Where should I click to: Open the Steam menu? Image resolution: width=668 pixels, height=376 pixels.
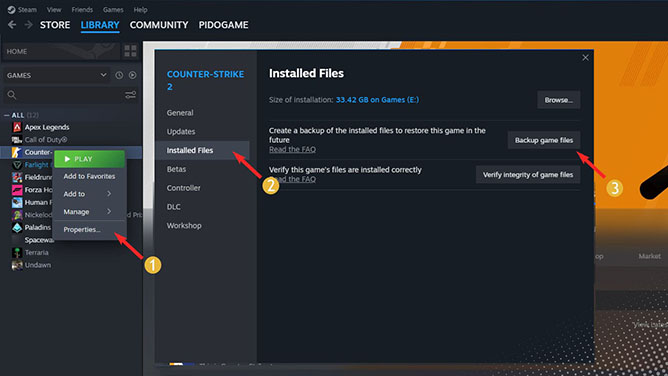click(22, 9)
